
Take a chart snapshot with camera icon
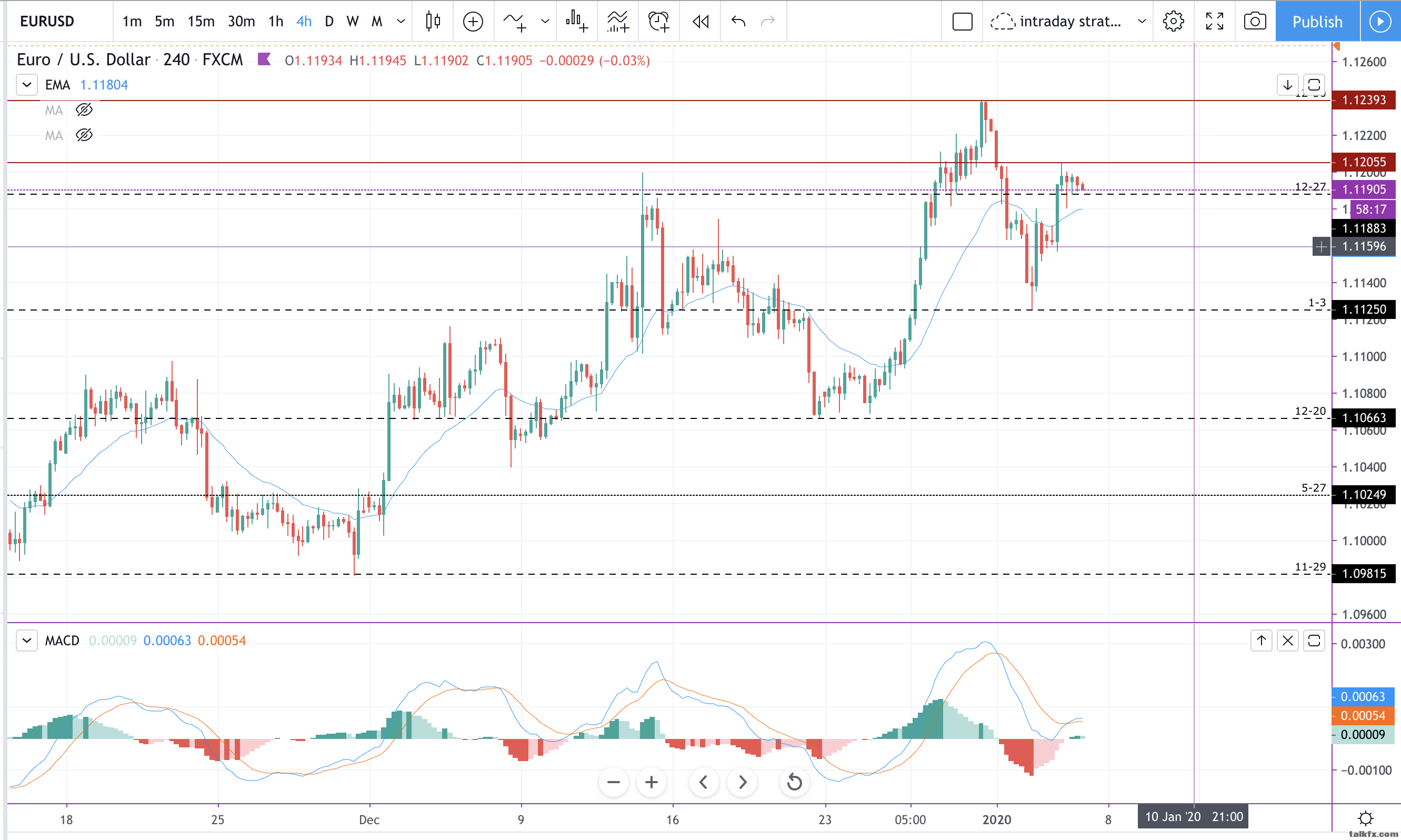pyautogui.click(x=1255, y=22)
